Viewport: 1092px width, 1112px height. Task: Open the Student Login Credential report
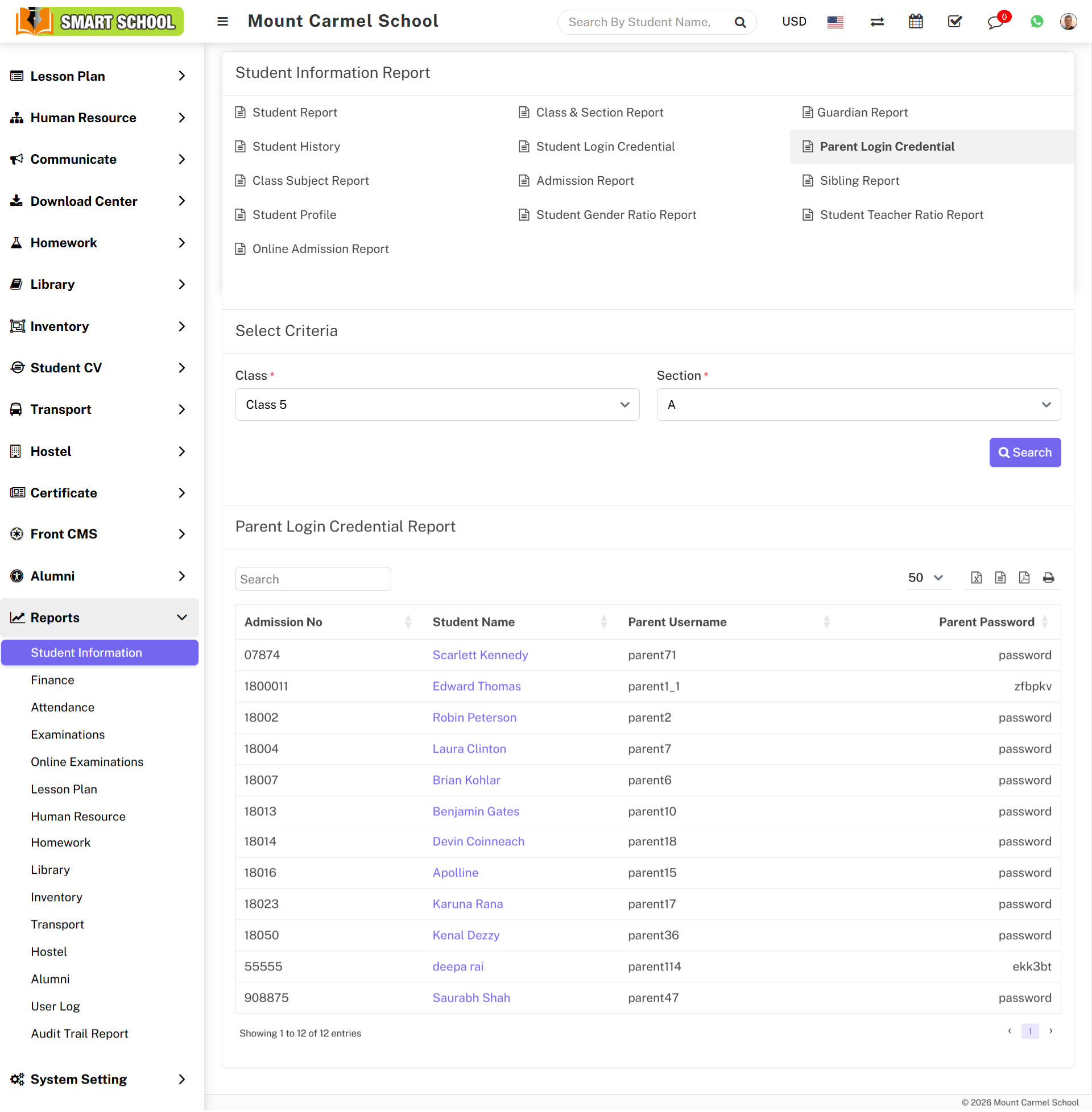point(605,147)
